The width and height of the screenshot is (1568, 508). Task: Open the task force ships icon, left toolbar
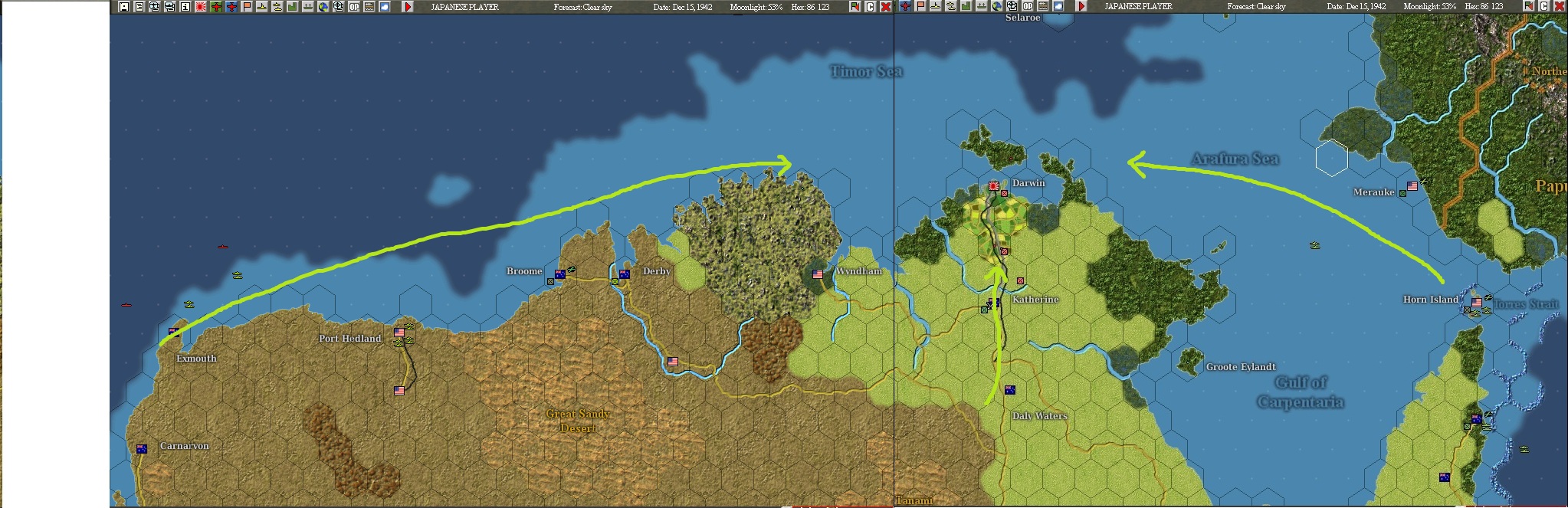point(277,7)
